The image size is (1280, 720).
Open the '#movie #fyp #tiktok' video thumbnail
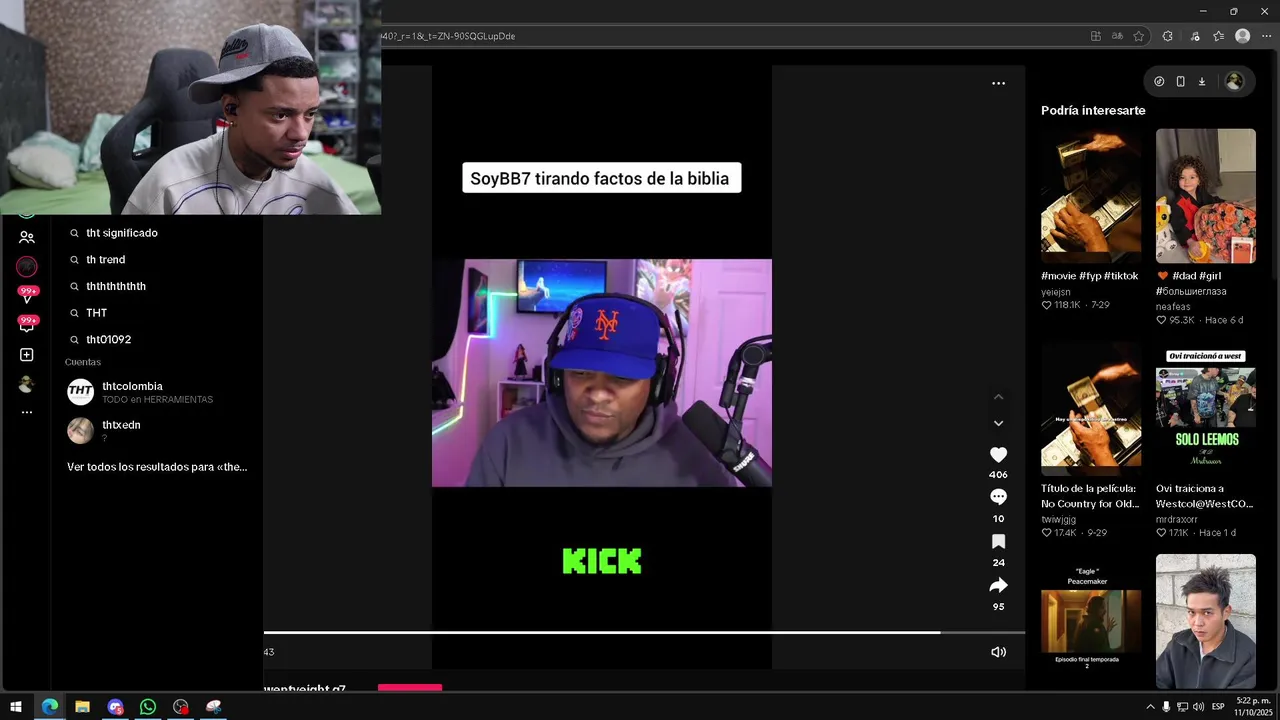click(x=1091, y=196)
